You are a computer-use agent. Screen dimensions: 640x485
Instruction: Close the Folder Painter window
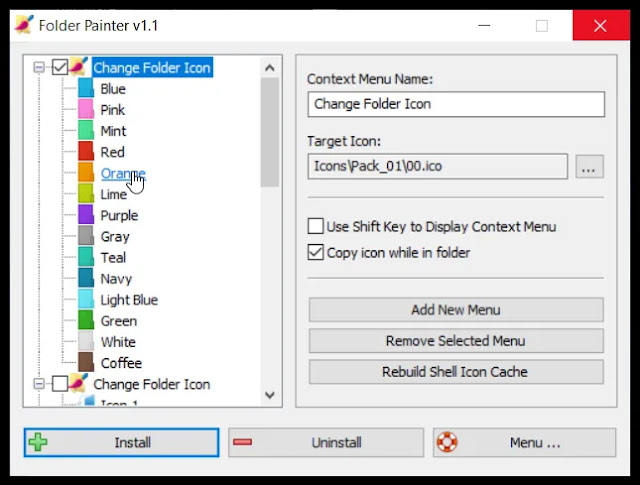[x=601, y=26]
